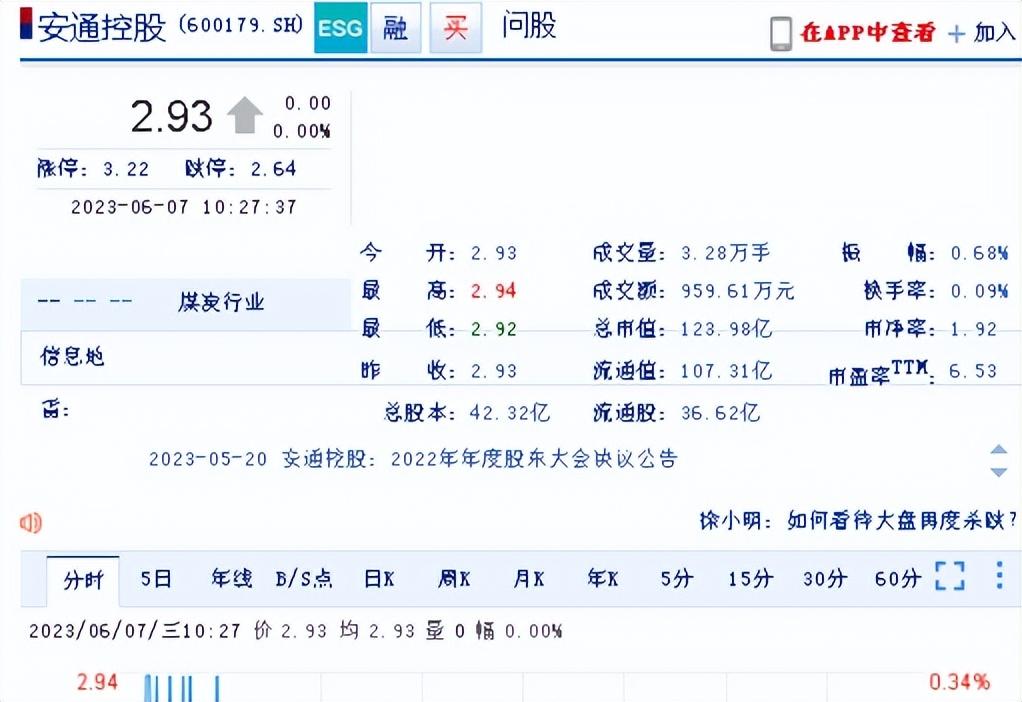Click the 总市值 value 123.98亿

pyautogui.click(x=727, y=329)
